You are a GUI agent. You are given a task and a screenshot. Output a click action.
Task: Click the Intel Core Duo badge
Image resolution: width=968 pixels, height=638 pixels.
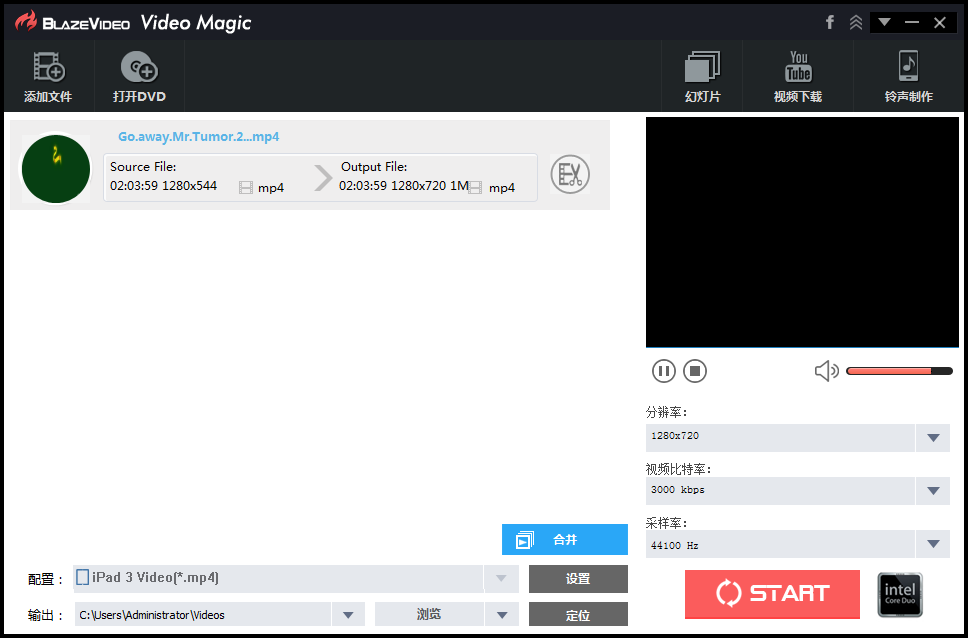pyautogui.click(x=899, y=594)
